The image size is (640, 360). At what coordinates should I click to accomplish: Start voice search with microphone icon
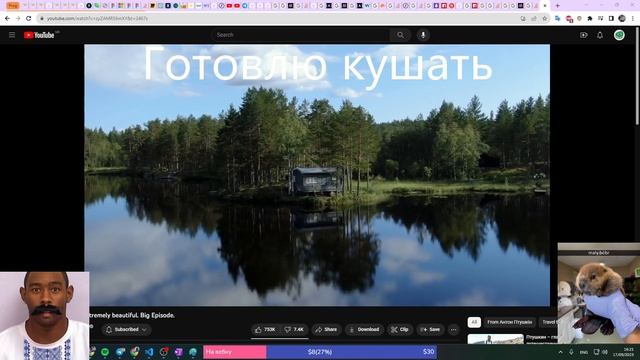pos(423,35)
